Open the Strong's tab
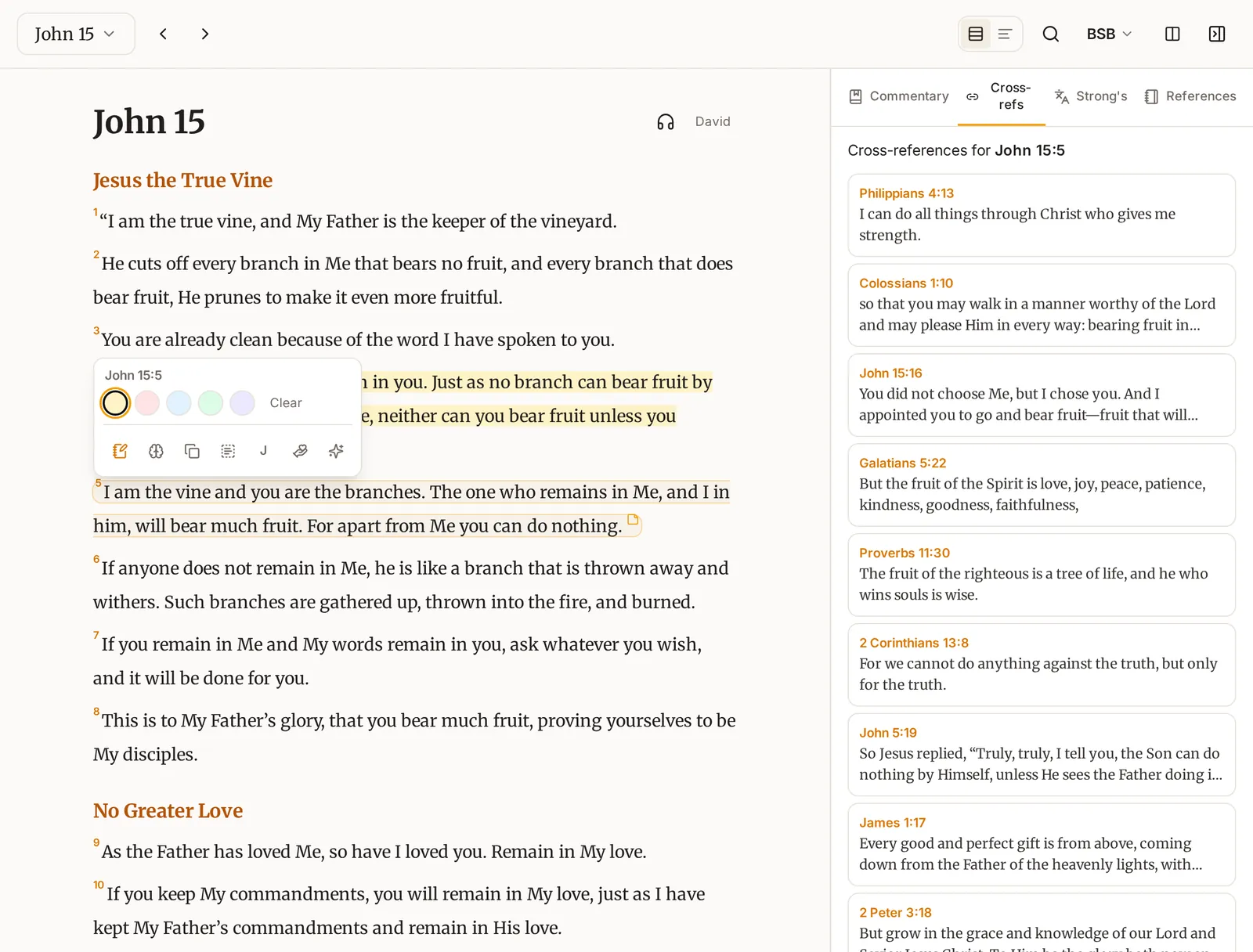The width and height of the screenshot is (1253, 952). 1090,96
